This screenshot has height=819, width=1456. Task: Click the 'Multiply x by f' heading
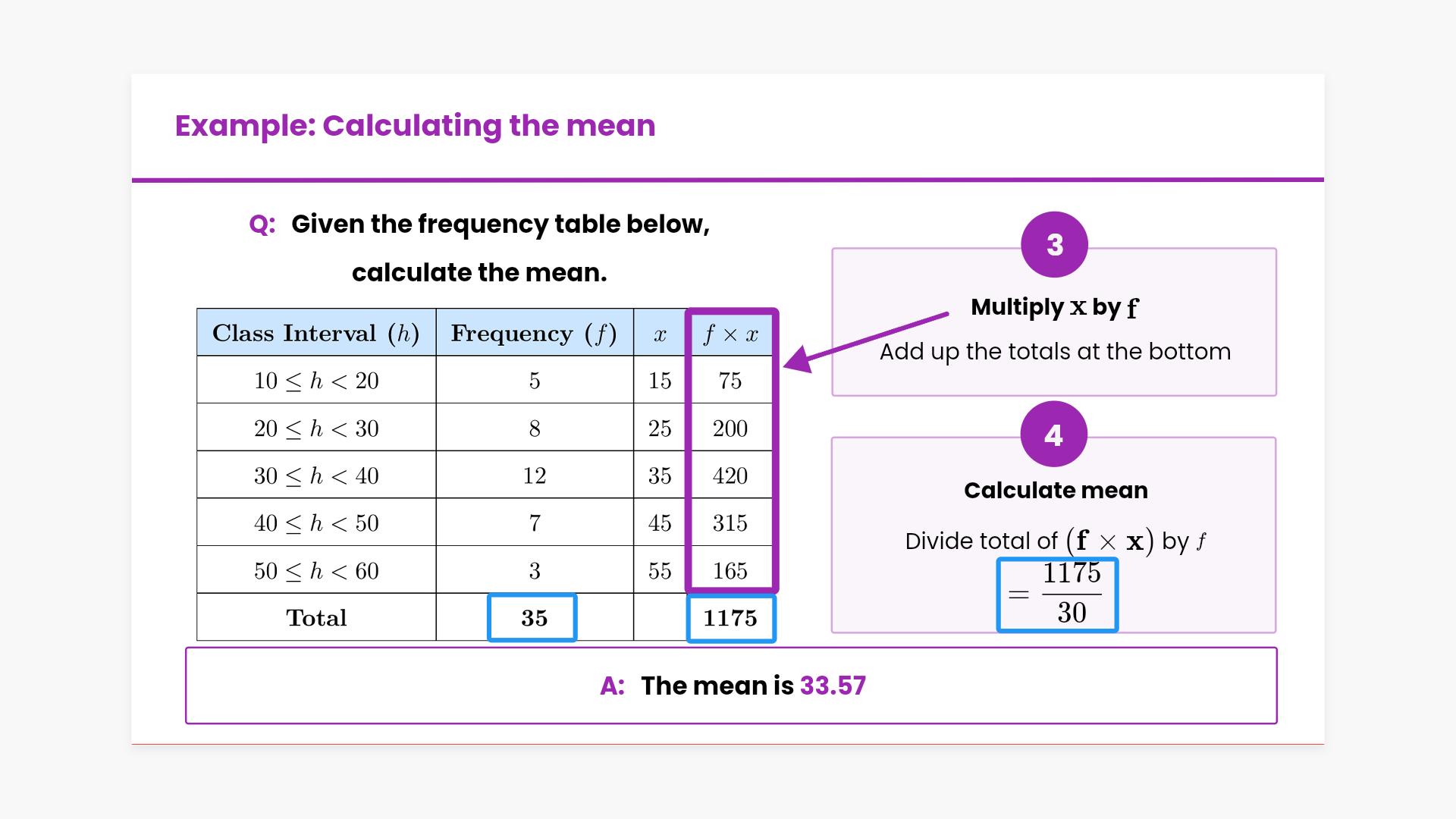point(1054,307)
